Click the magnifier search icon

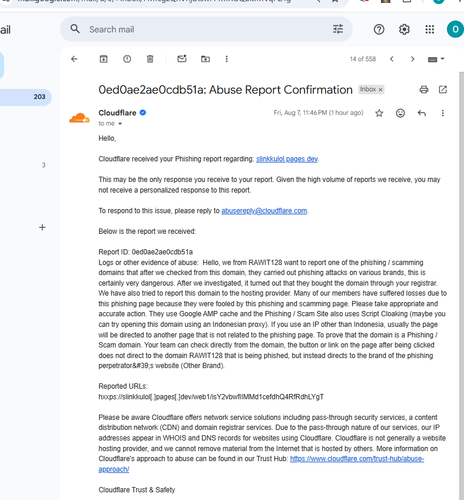(75, 29)
